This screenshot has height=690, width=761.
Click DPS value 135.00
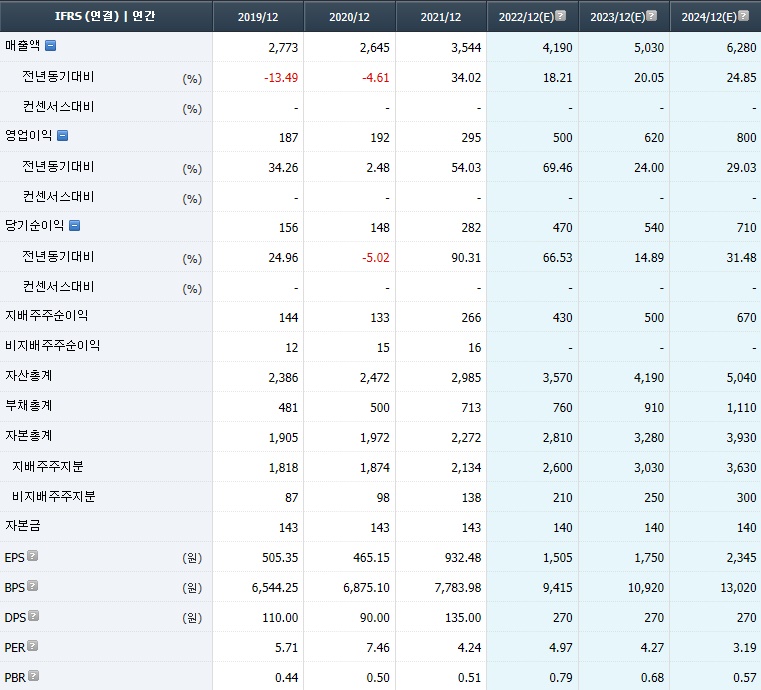coord(463,618)
